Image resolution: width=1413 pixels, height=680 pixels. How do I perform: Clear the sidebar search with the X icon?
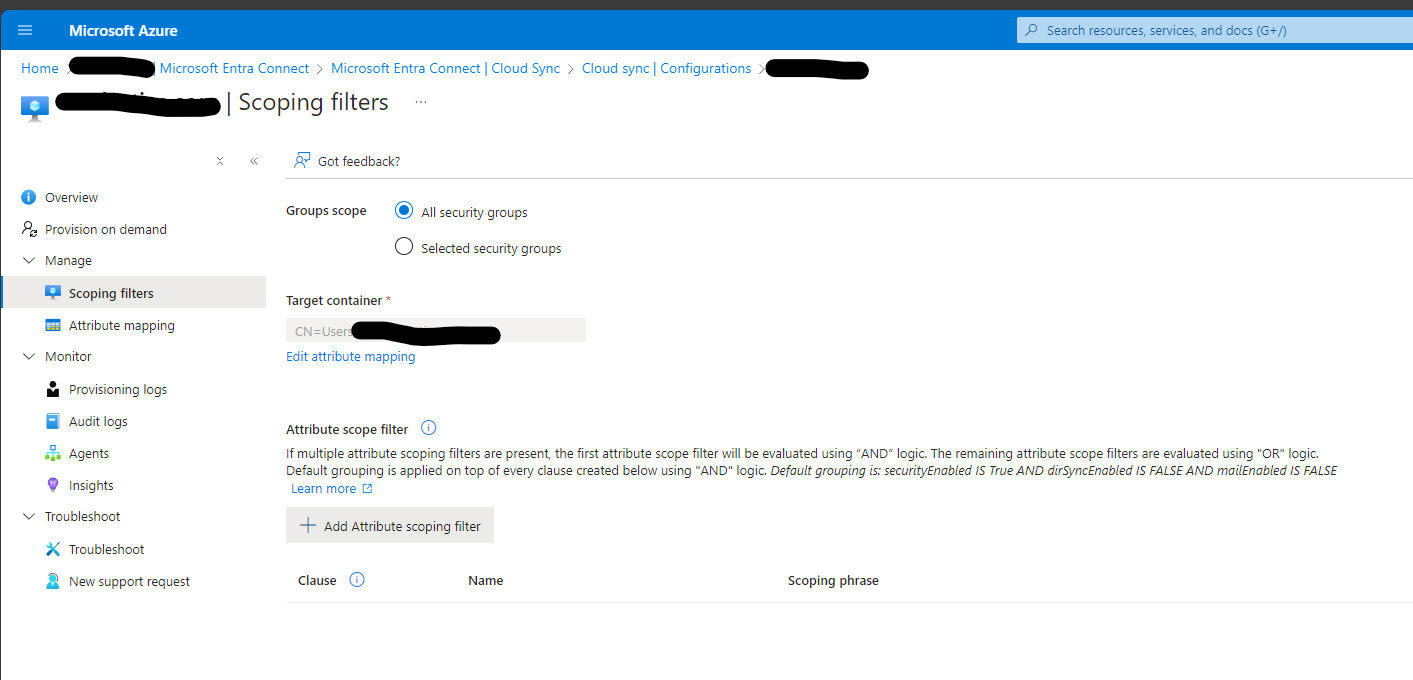pos(220,161)
